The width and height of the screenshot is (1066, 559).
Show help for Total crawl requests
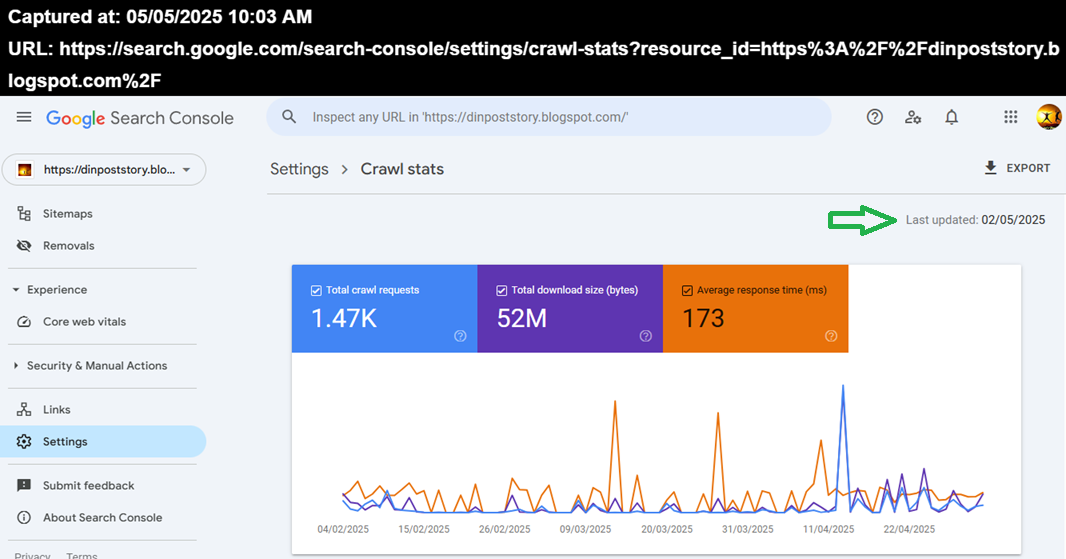[460, 336]
